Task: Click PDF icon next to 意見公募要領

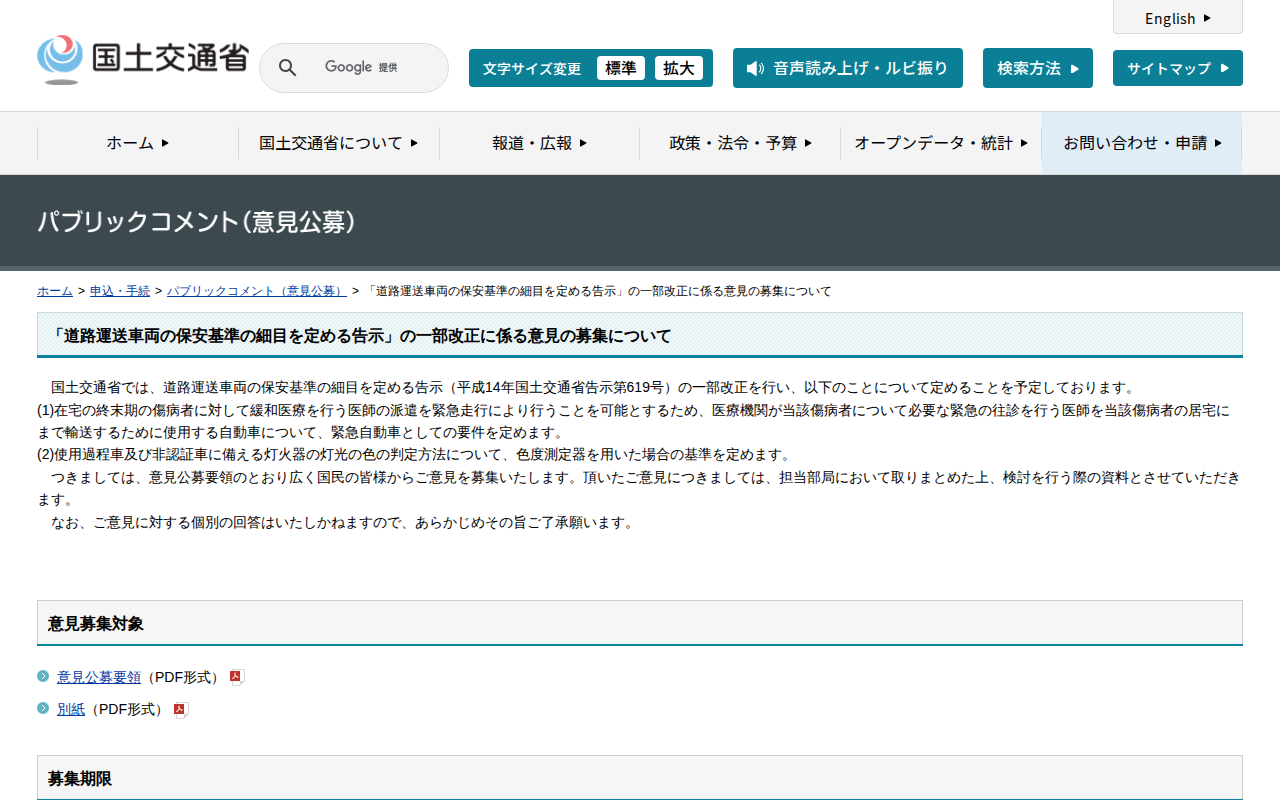Action: click(x=236, y=677)
